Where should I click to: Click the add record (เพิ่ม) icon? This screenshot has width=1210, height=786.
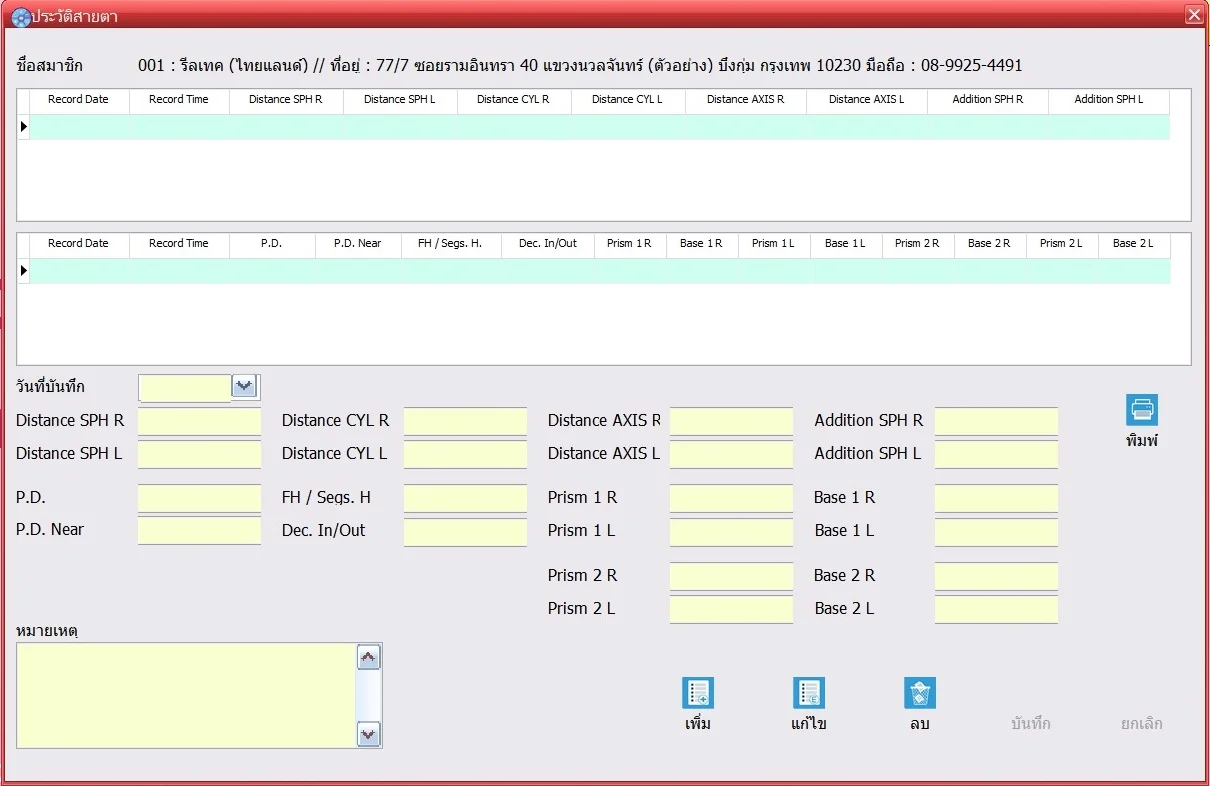pyautogui.click(x=698, y=693)
